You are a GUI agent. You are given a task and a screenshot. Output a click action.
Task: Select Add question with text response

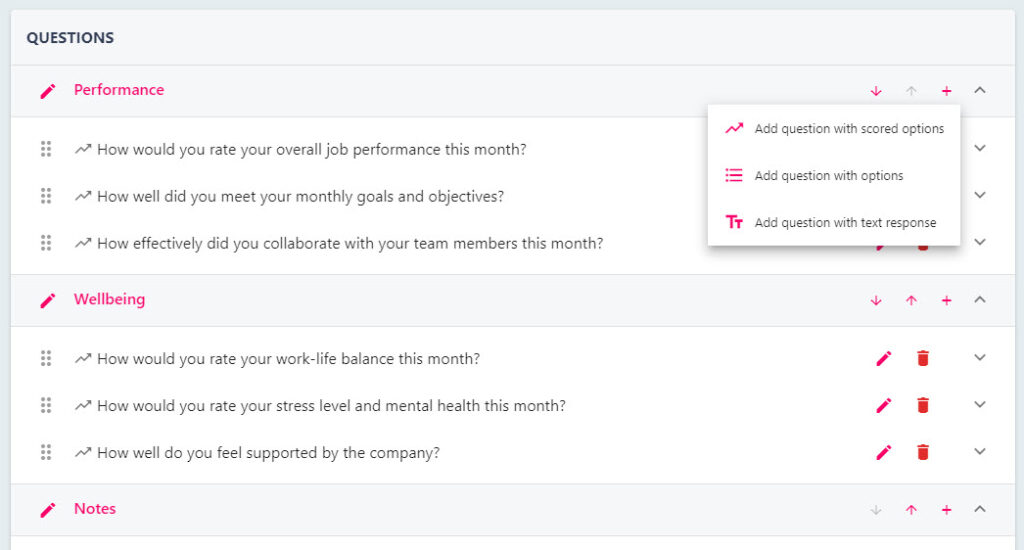834,223
